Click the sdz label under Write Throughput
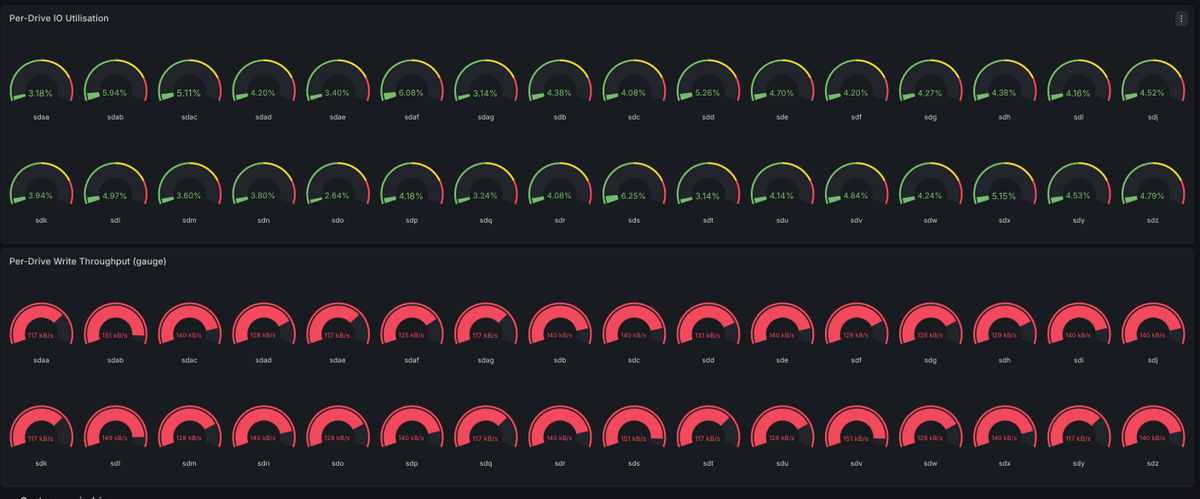1200x499 pixels. tap(1153, 464)
